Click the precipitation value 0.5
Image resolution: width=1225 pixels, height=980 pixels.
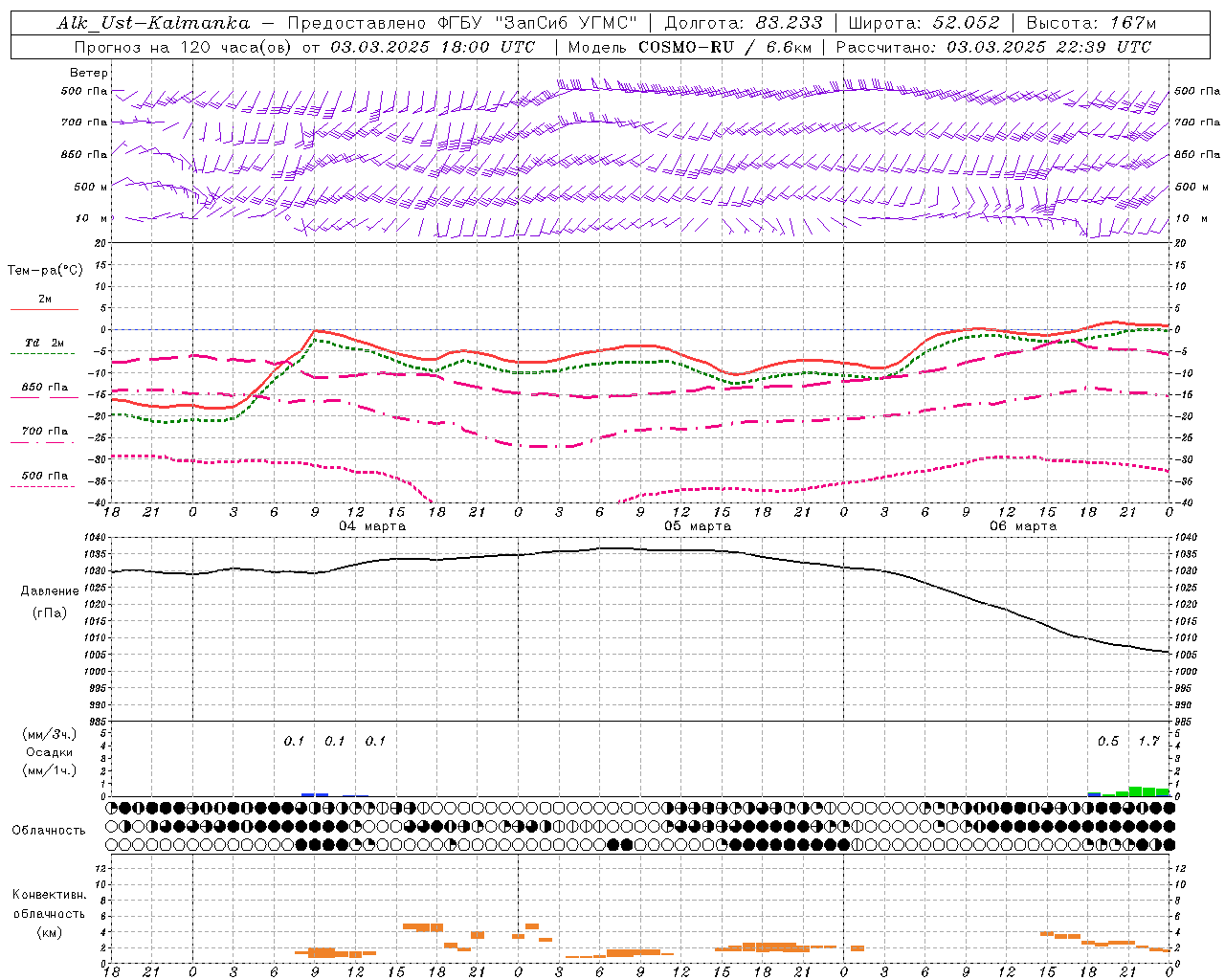click(1108, 741)
